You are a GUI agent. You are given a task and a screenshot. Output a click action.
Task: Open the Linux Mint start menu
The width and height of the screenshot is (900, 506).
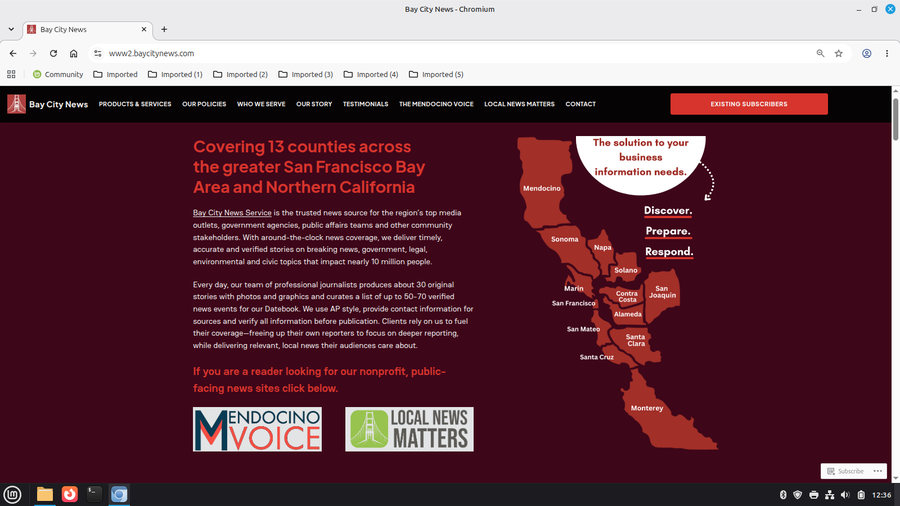click(12, 494)
